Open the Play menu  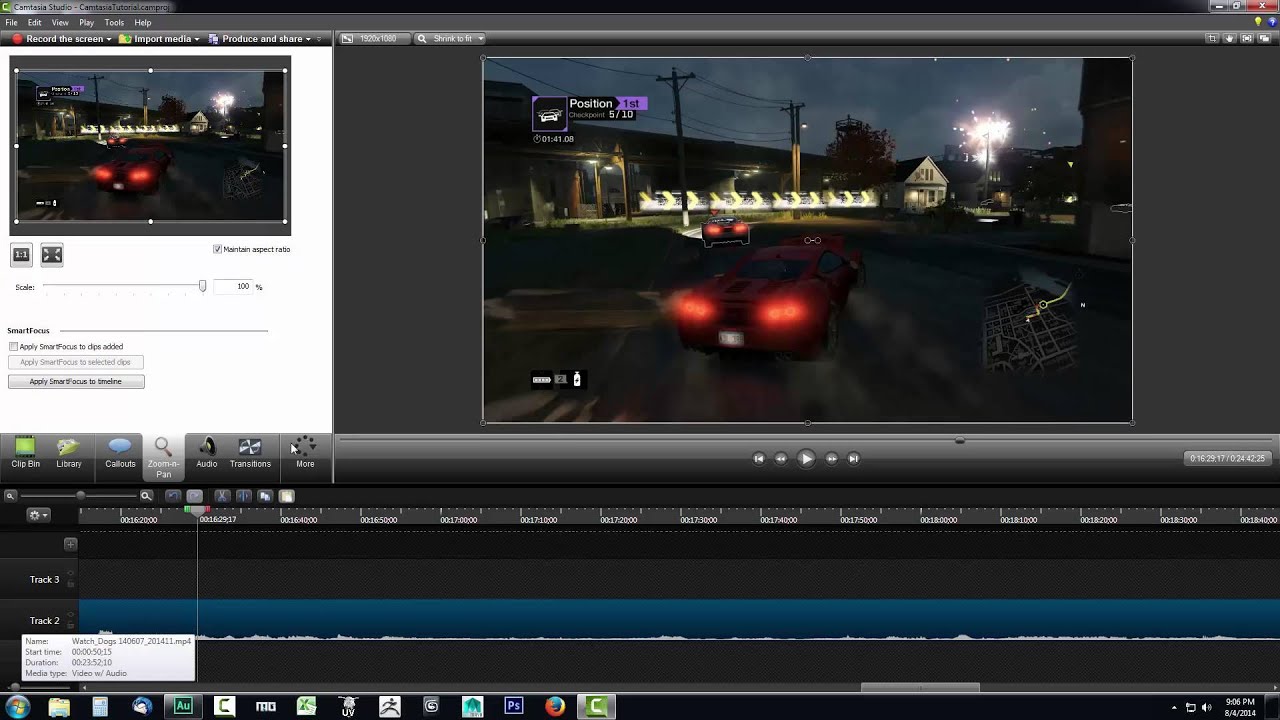(x=86, y=22)
